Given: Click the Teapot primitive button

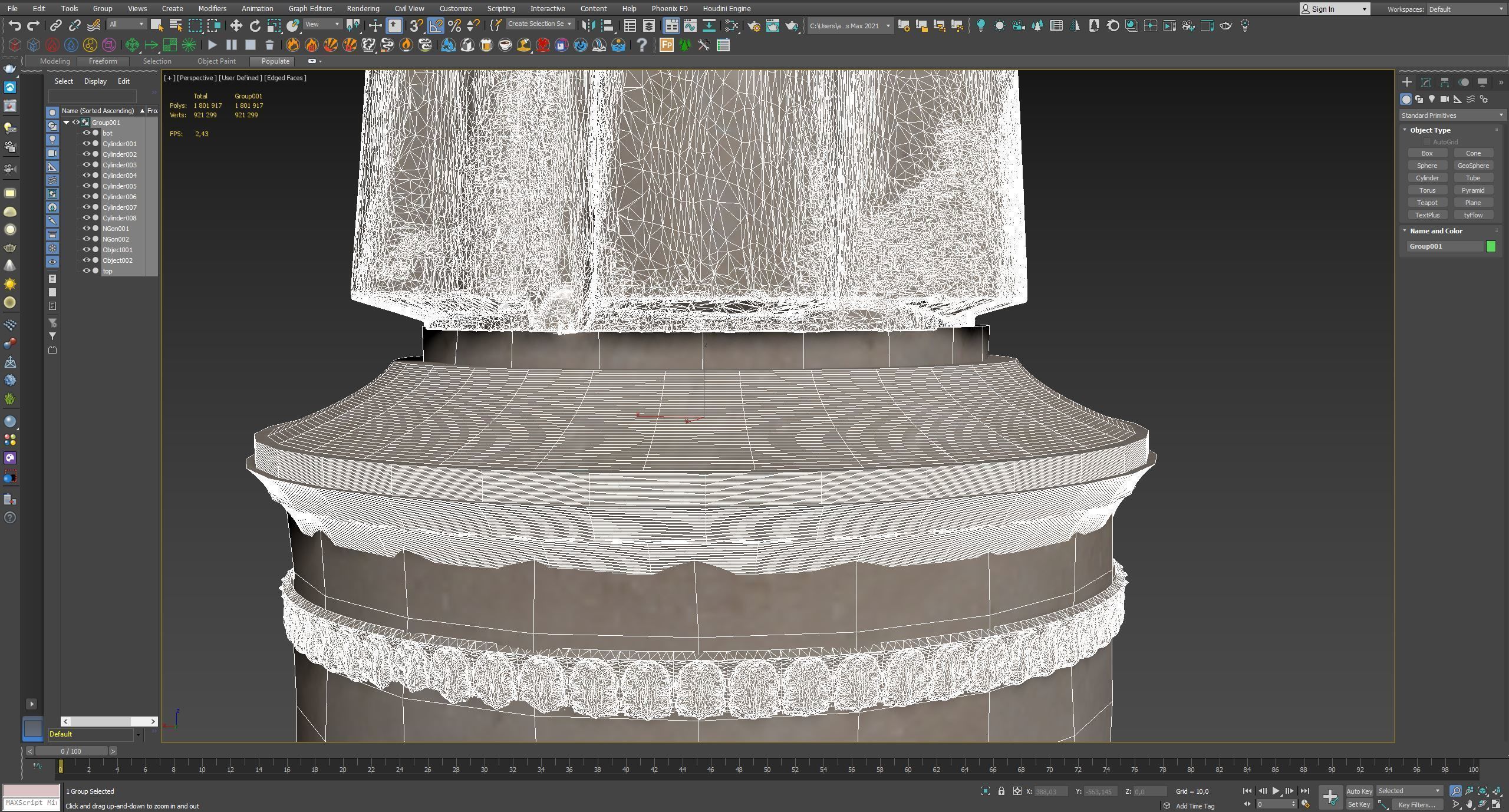Looking at the screenshot, I should [1427, 203].
